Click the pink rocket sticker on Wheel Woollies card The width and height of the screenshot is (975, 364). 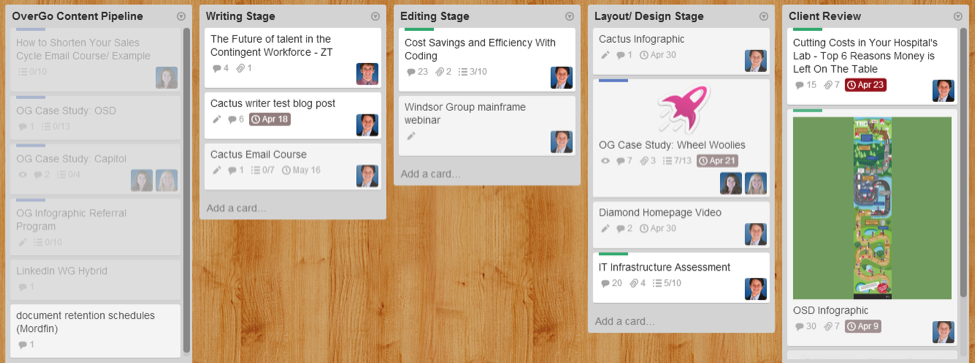point(683,110)
